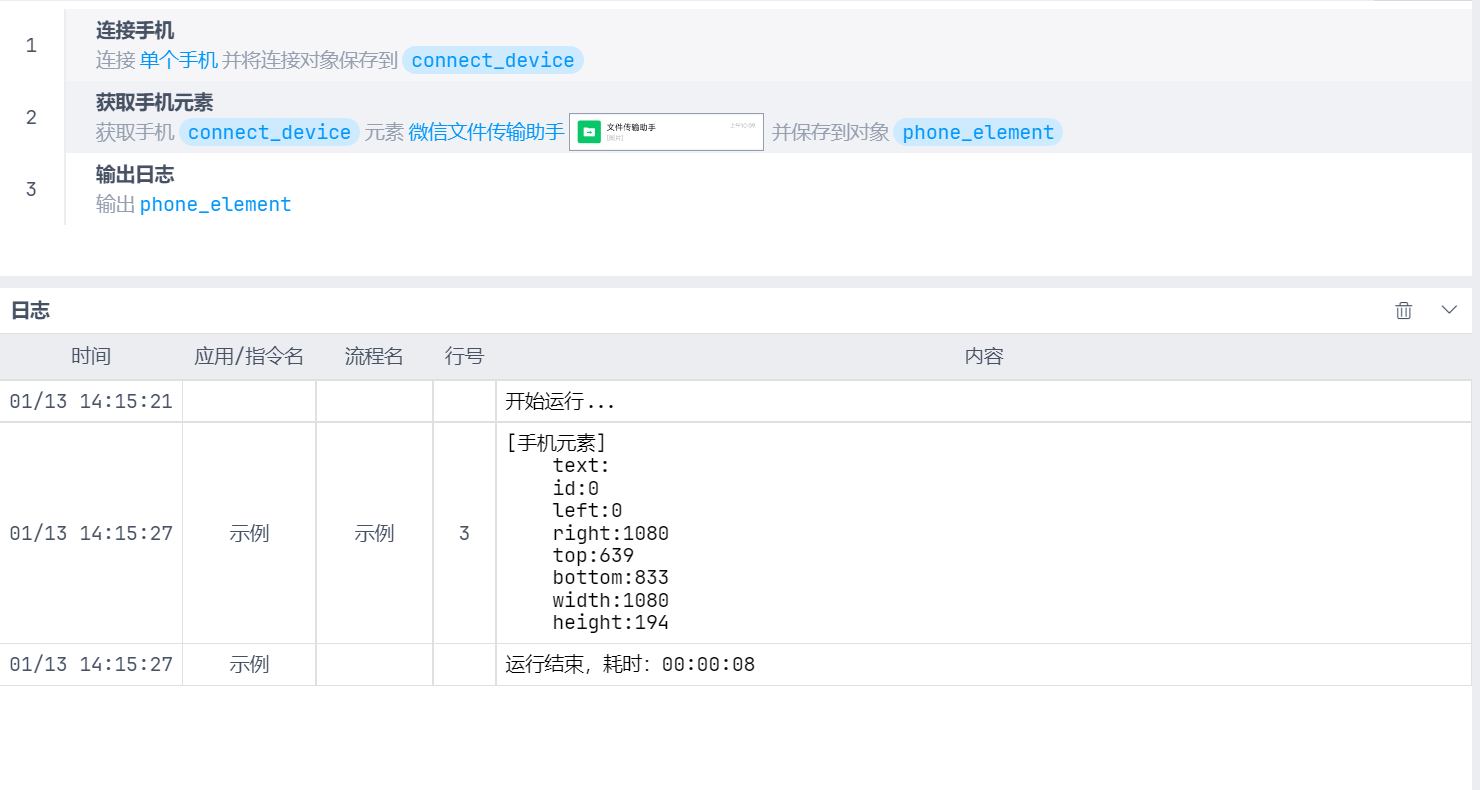This screenshot has width=1480, height=790.
Task: Click the 内容 column header
Action: (x=983, y=356)
